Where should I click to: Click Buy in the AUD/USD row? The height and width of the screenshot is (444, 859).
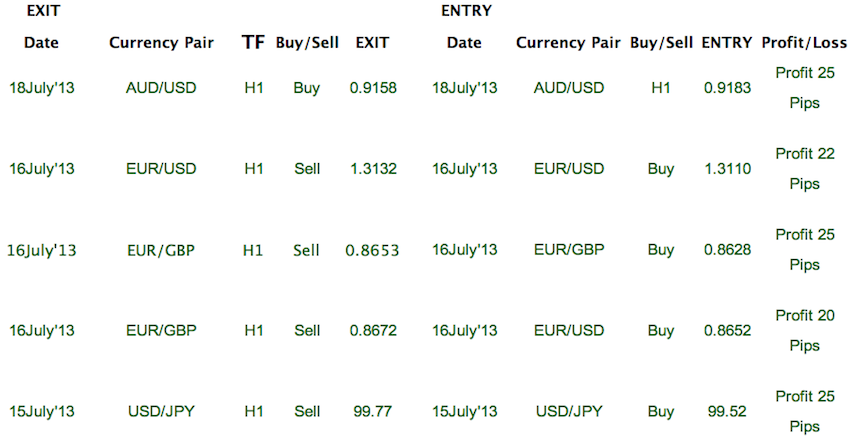point(307,88)
